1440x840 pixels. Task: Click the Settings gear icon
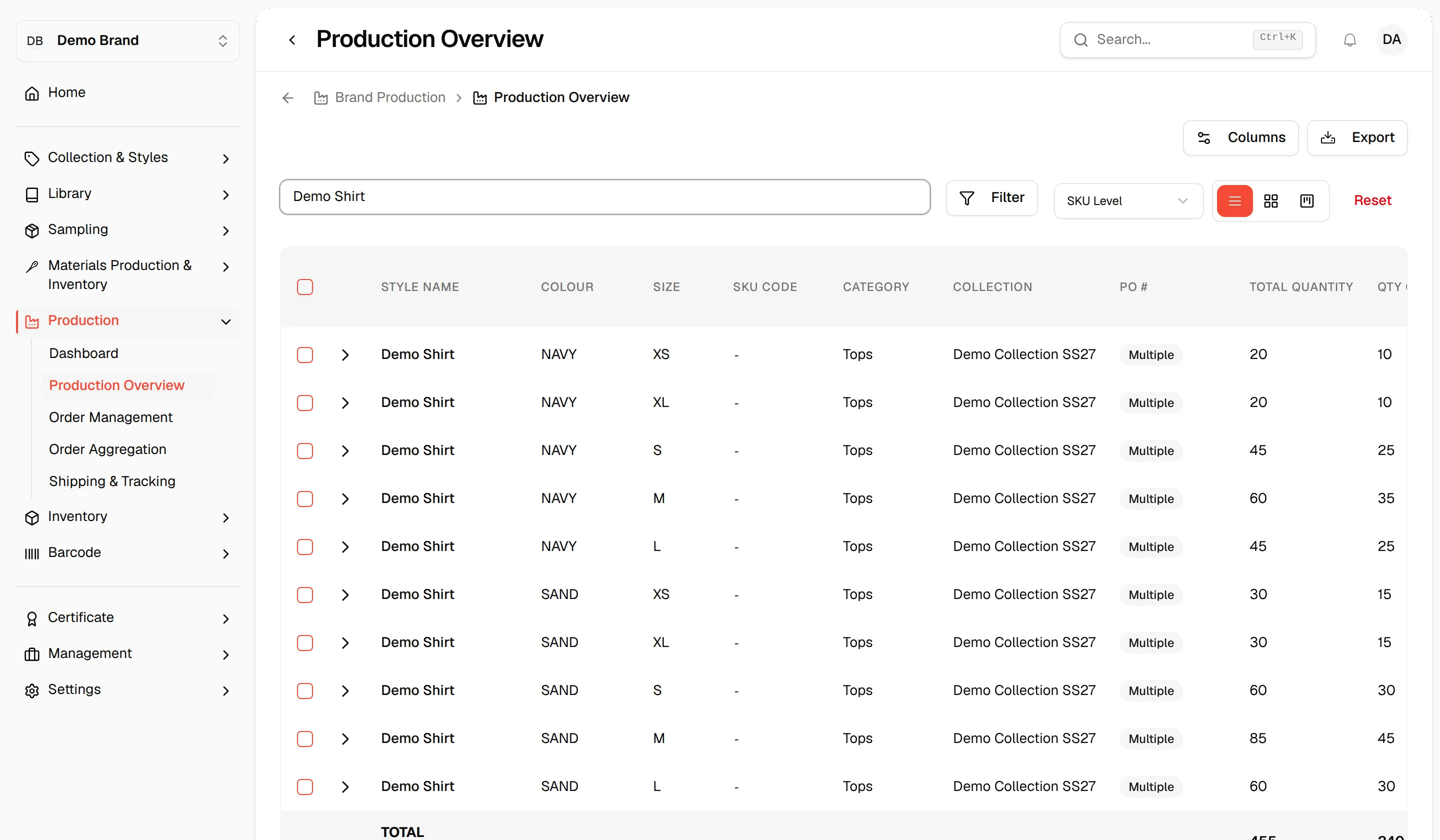coord(32,690)
